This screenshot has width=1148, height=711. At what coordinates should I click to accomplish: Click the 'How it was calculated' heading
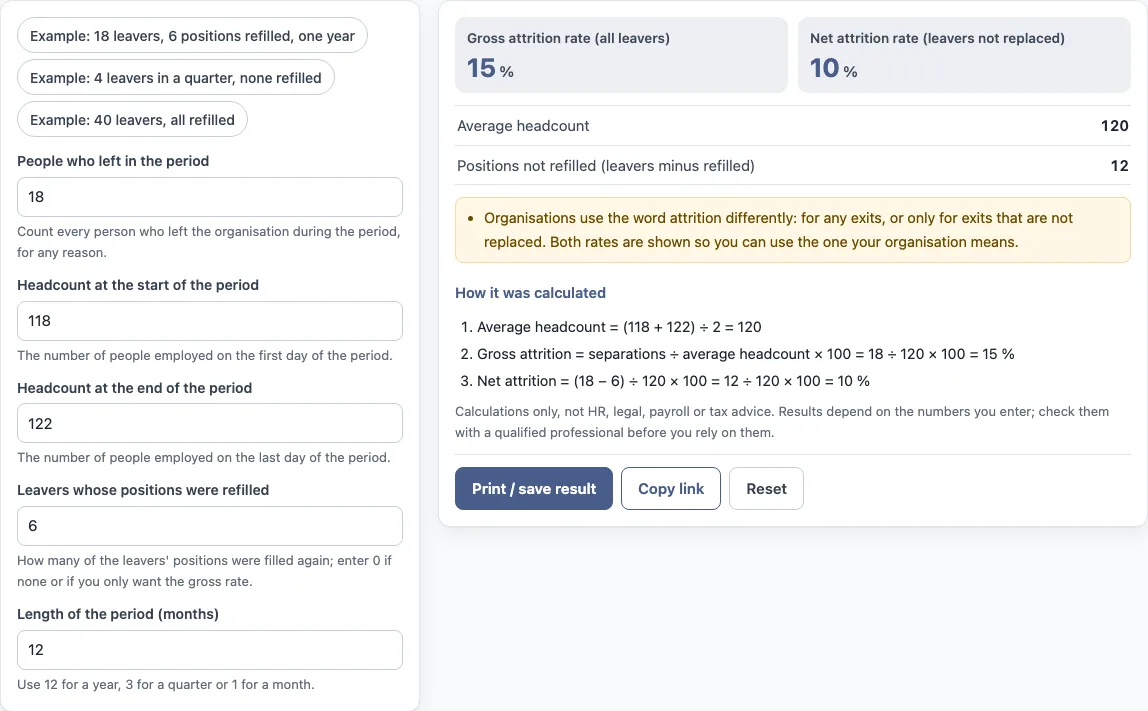click(x=531, y=293)
